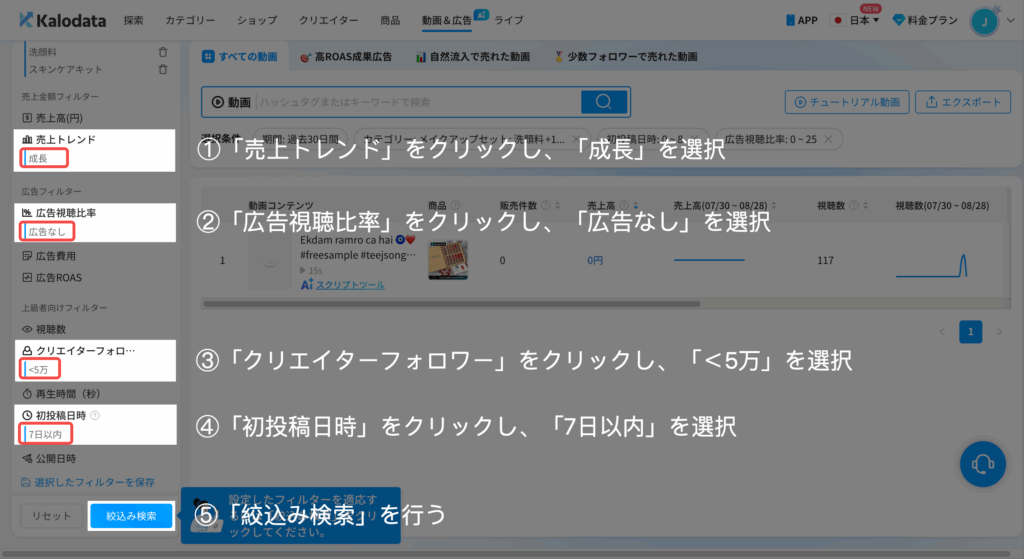This screenshot has height=559, width=1024.
Task: Open the 広告視聴比率 filter
Action: pyautogui.click(x=59, y=213)
